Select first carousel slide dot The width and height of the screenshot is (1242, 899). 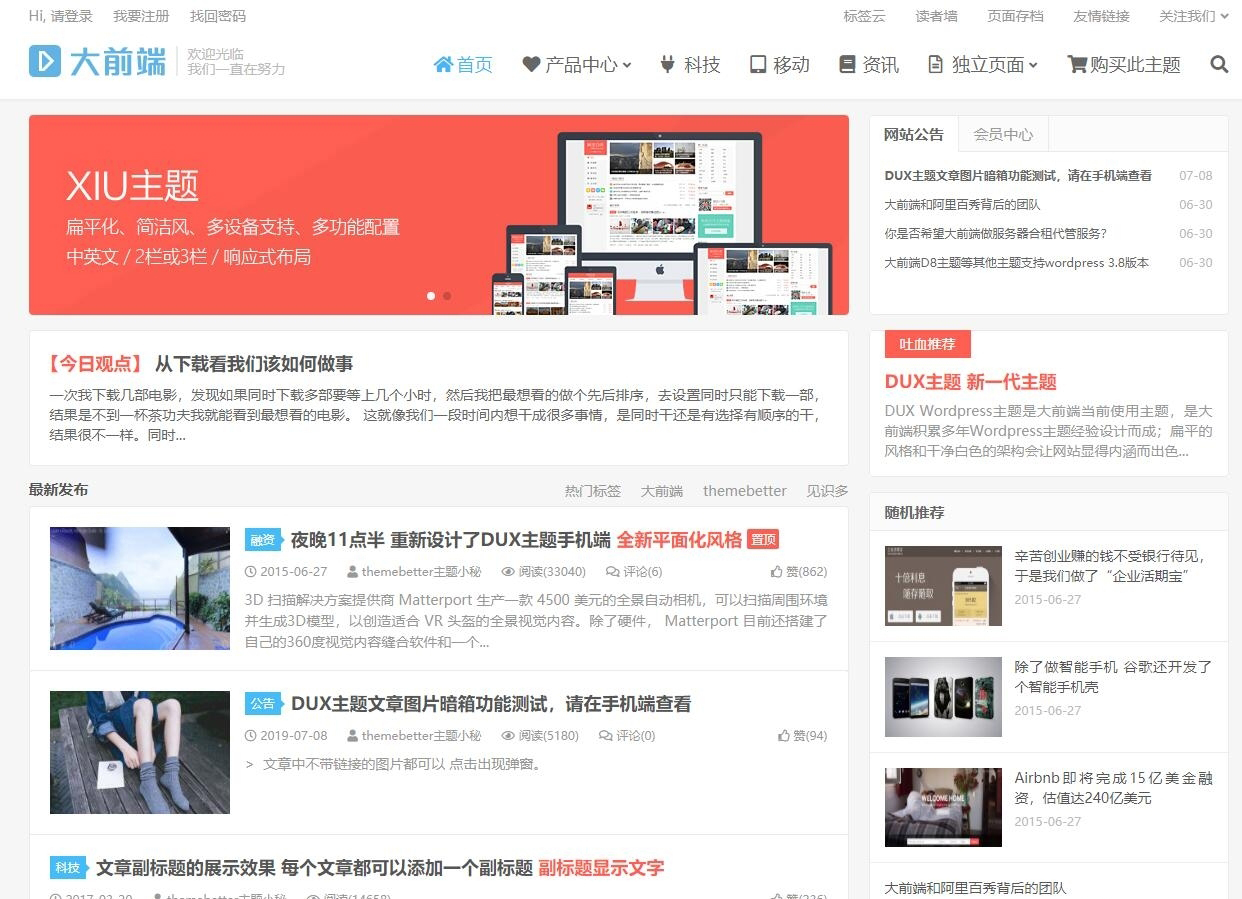tap(431, 296)
